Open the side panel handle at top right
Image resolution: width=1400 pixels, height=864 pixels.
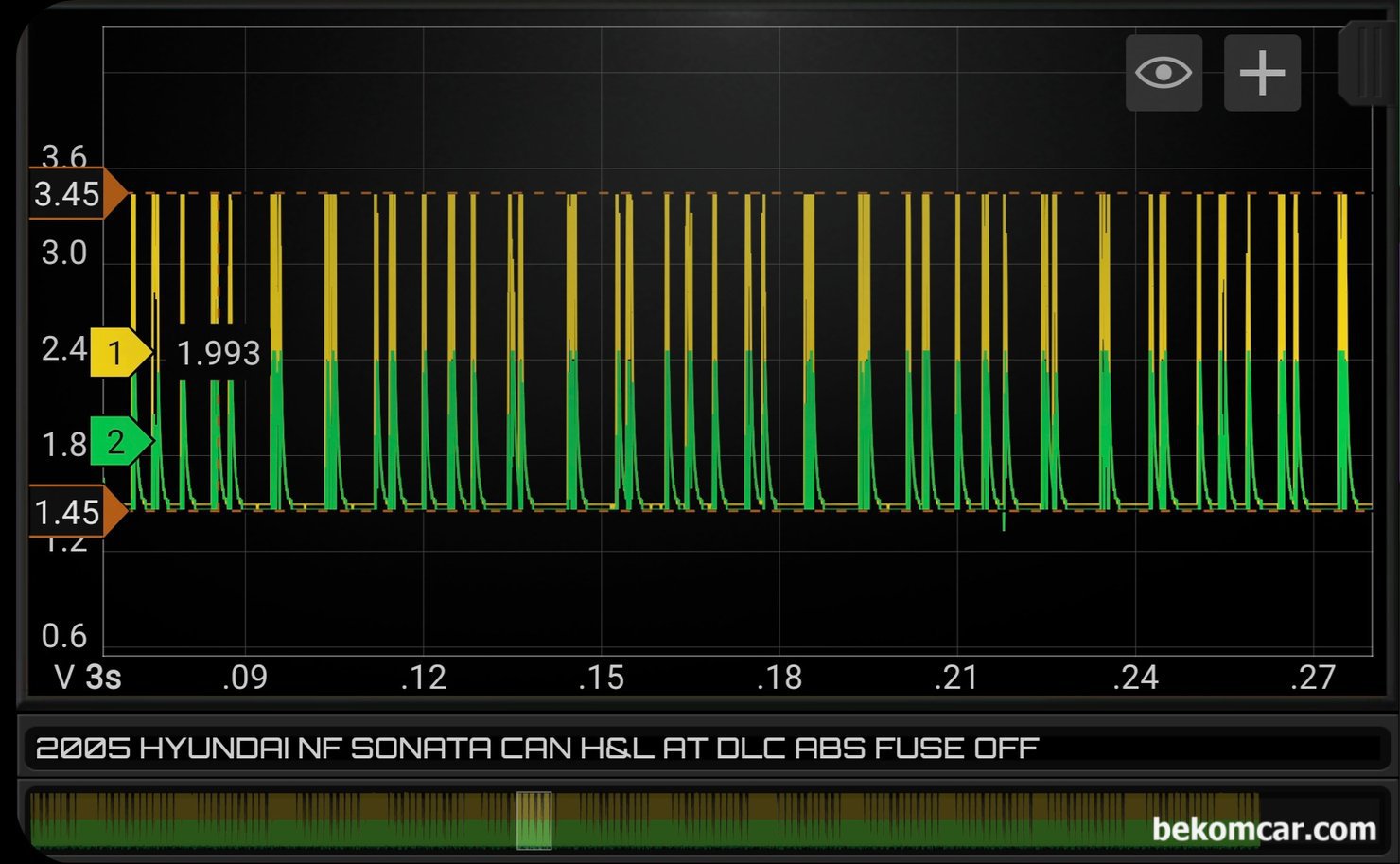tap(1368, 63)
